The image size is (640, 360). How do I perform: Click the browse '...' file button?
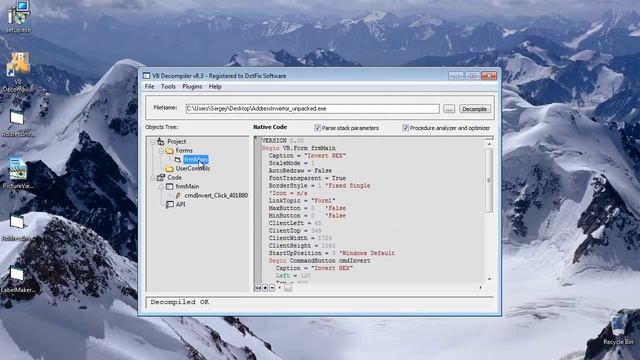click(449, 109)
